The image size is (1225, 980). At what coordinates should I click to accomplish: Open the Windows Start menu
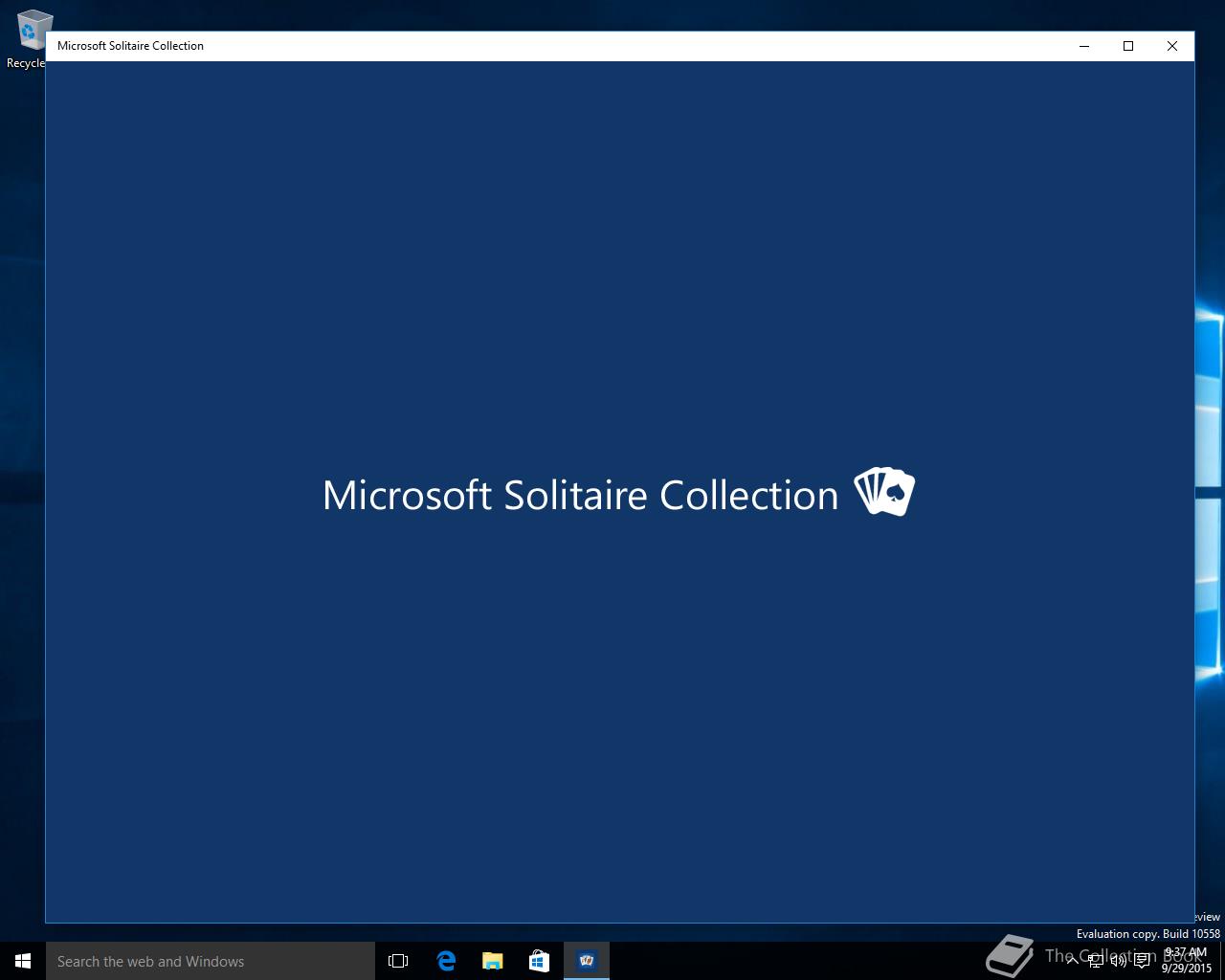23,961
